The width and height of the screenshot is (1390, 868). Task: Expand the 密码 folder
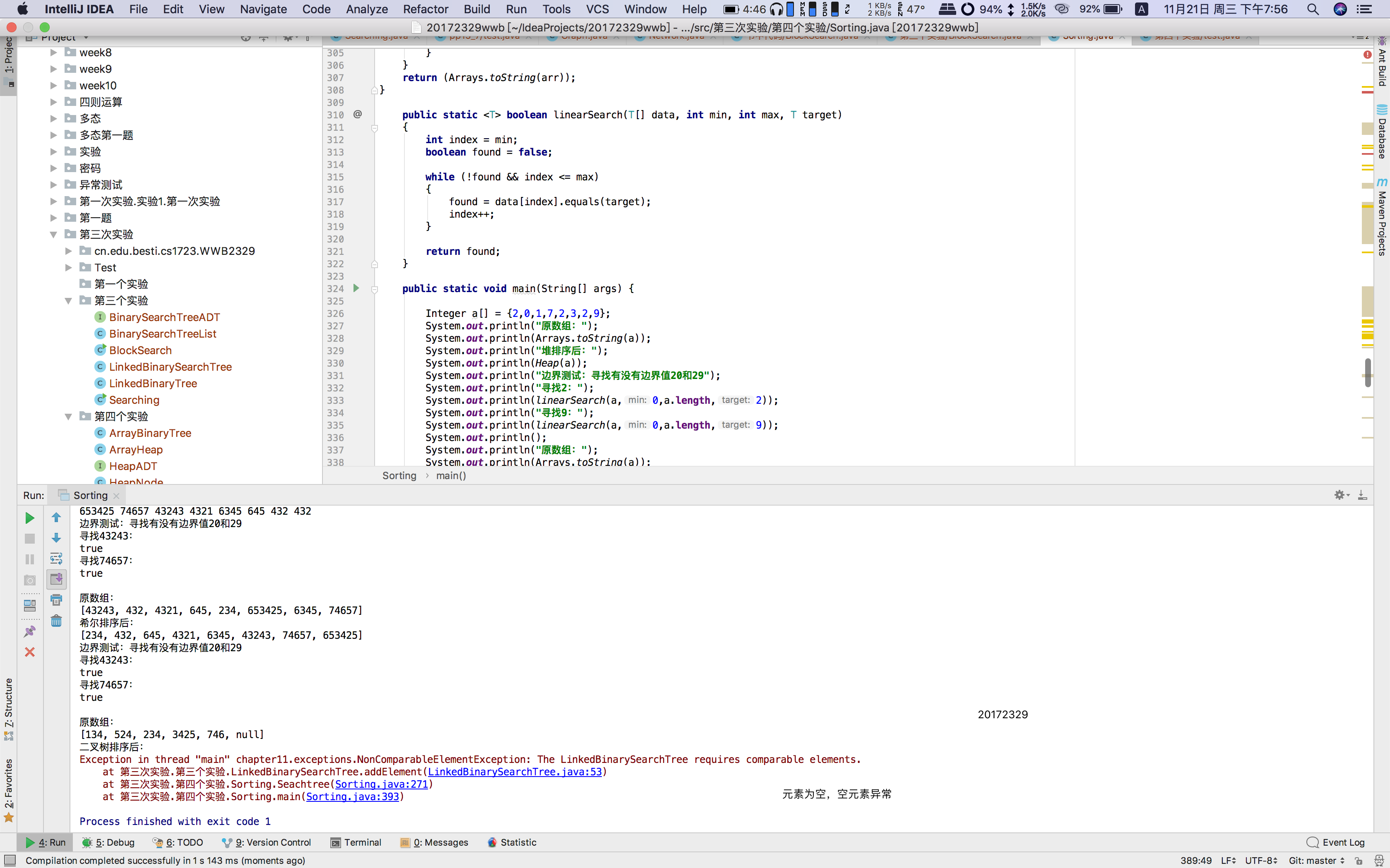pos(53,168)
